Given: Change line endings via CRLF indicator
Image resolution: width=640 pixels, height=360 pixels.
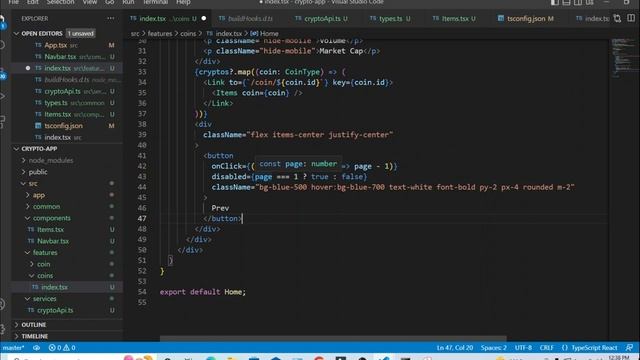Looking at the screenshot, I should point(546,348).
